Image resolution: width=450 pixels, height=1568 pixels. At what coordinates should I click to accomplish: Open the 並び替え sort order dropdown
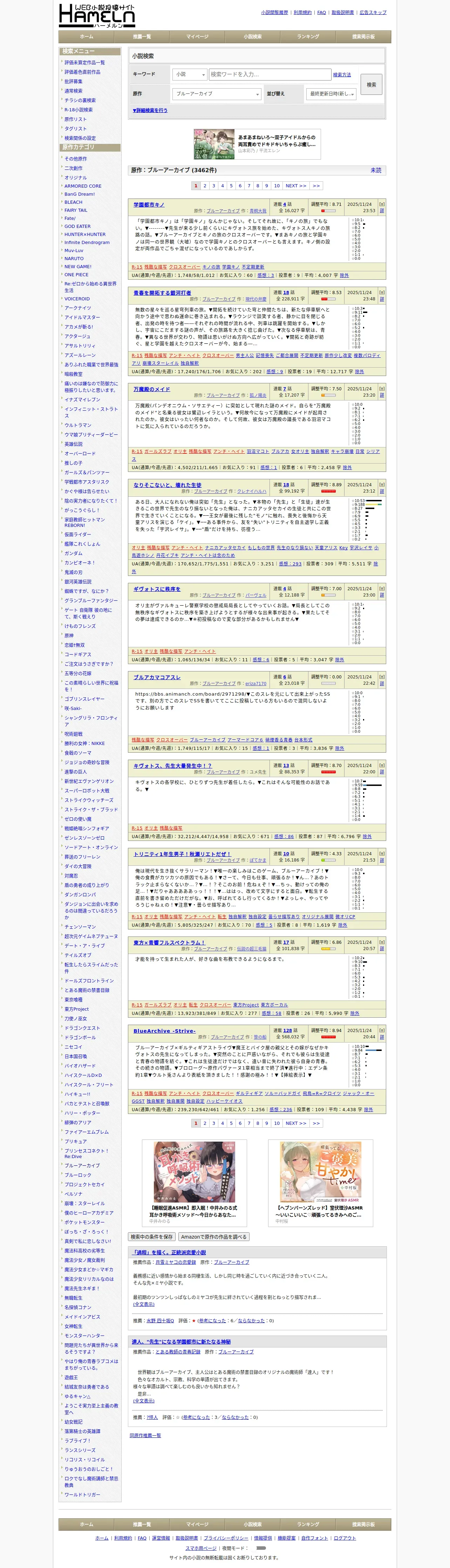pyautogui.click(x=332, y=94)
